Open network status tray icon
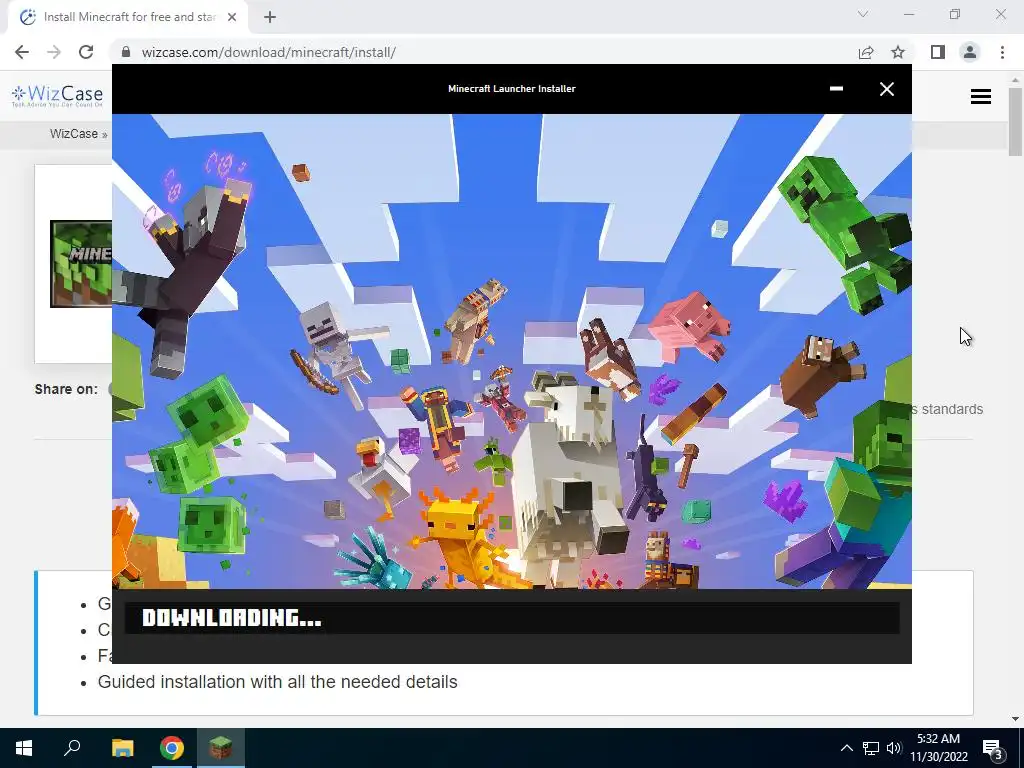 point(871,748)
